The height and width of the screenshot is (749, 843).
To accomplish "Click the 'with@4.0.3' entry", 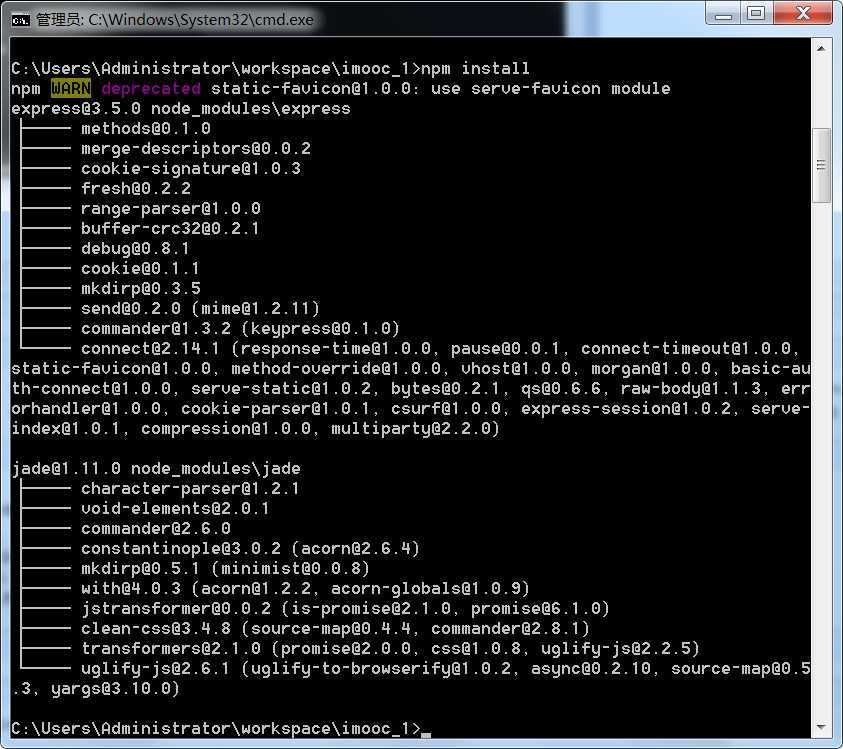I will tap(131, 588).
